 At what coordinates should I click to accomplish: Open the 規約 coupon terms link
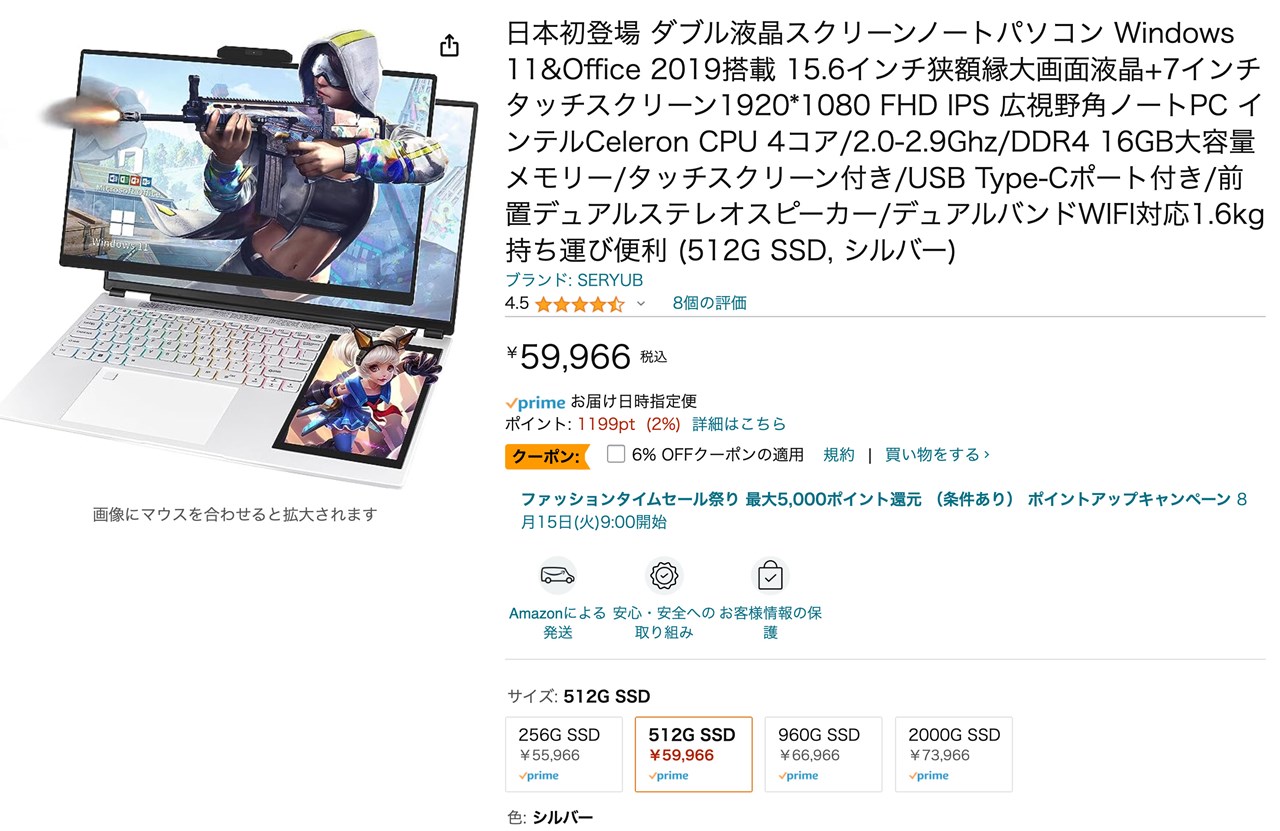(x=839, y=454)
